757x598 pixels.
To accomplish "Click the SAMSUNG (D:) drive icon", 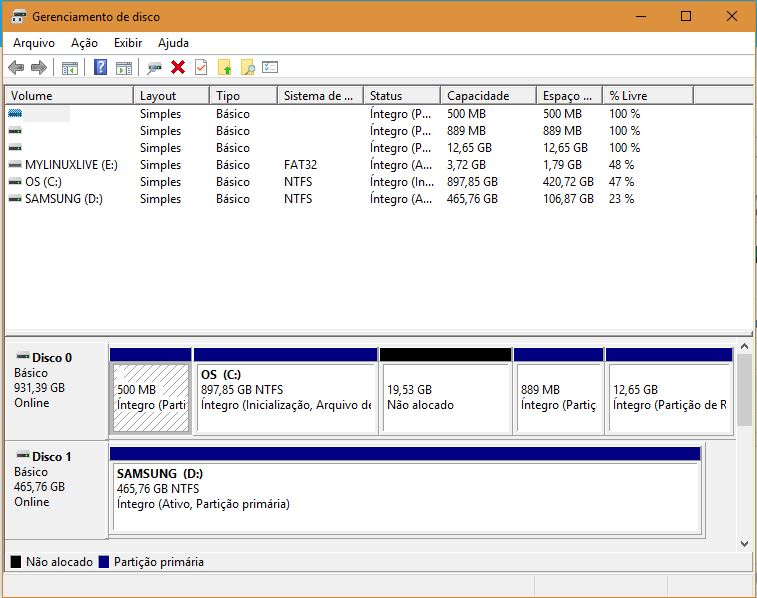I will pyautogui.click(x=15, y=199).
